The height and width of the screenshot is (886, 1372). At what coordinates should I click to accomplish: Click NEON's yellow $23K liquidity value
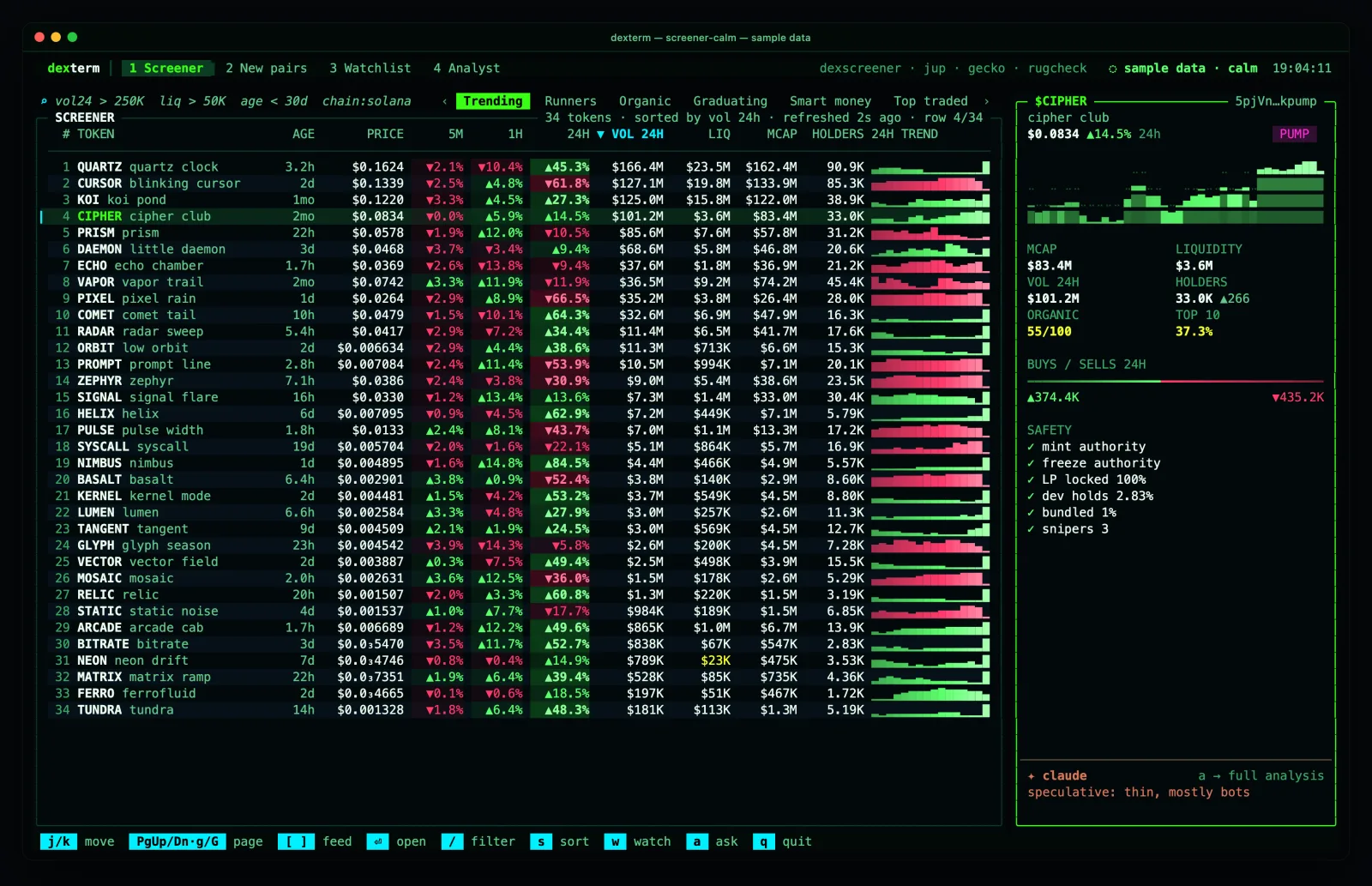[716, 660]
